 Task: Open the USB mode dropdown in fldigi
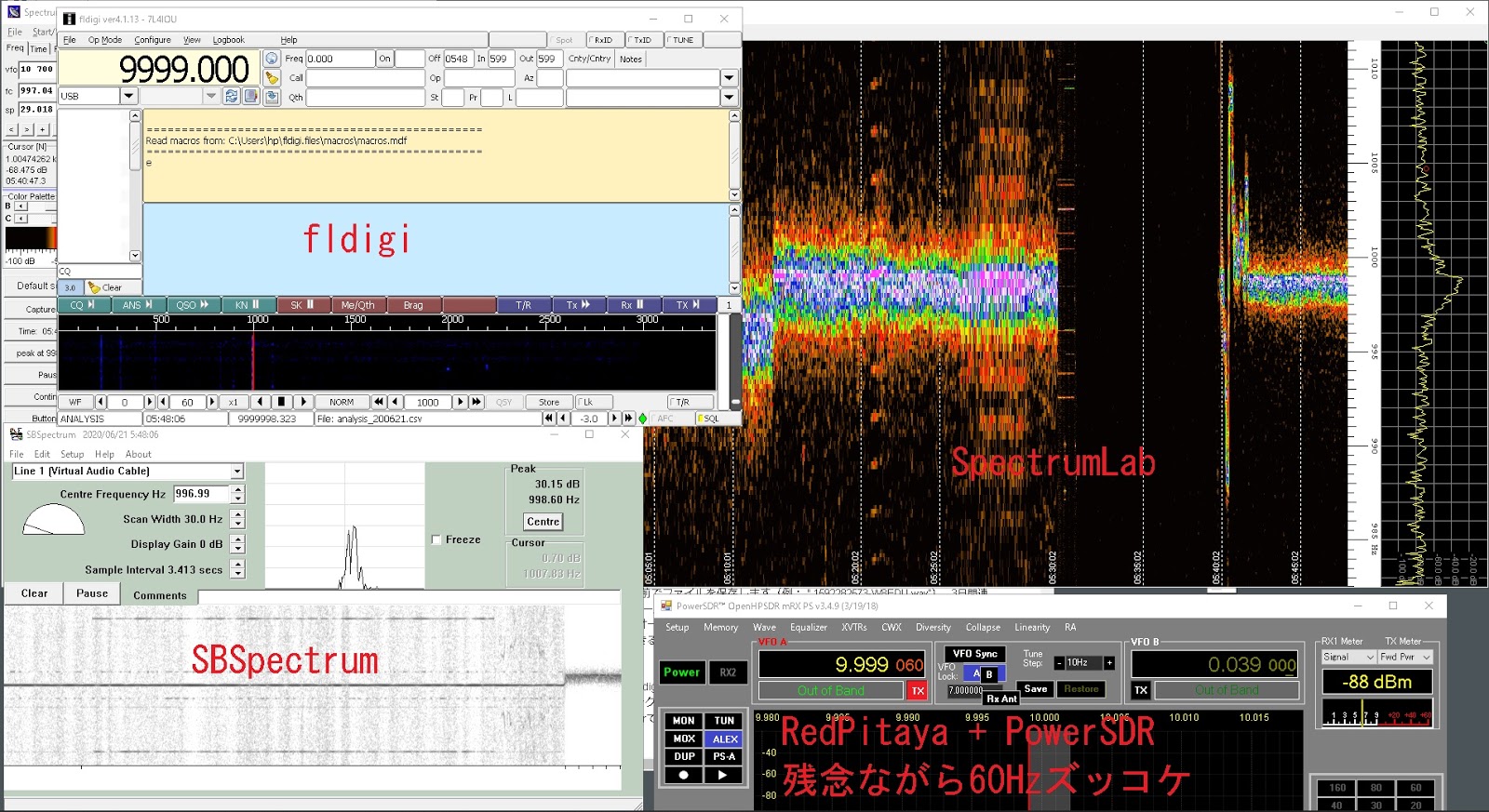128,96
